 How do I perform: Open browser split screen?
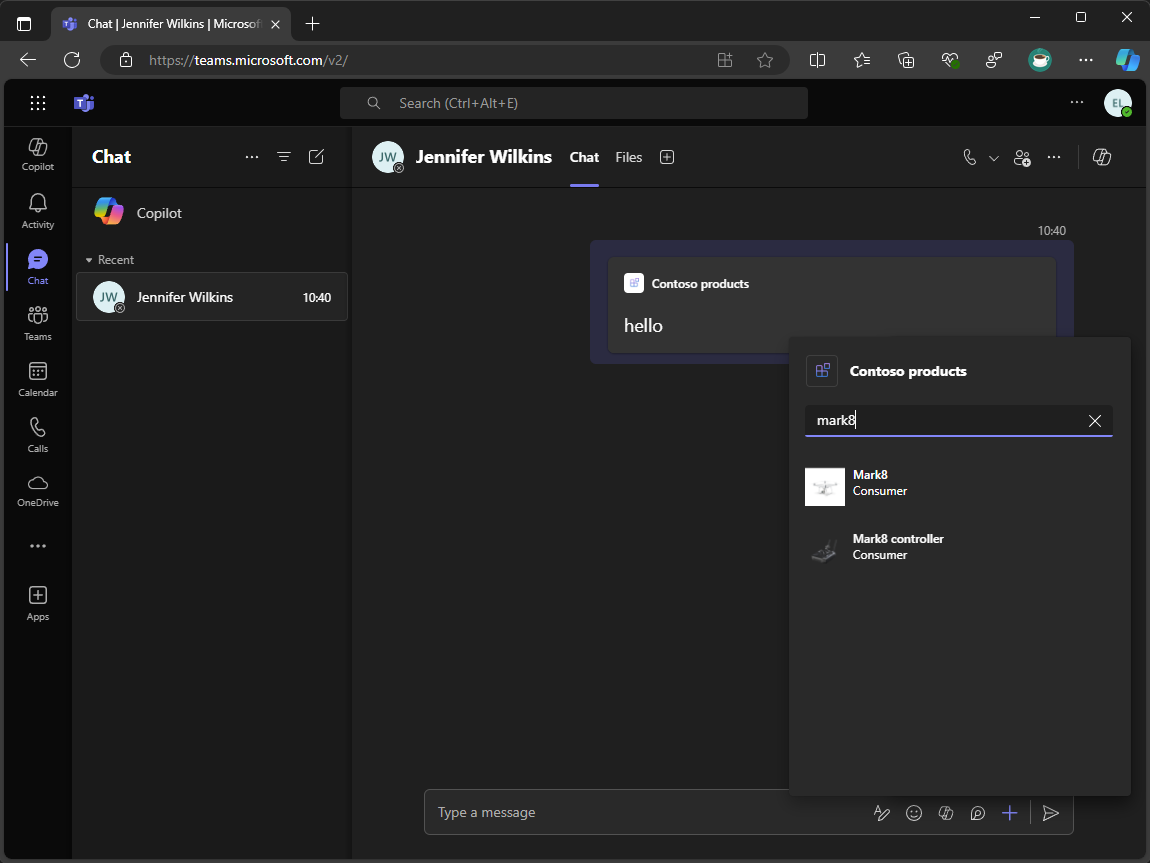817,60
